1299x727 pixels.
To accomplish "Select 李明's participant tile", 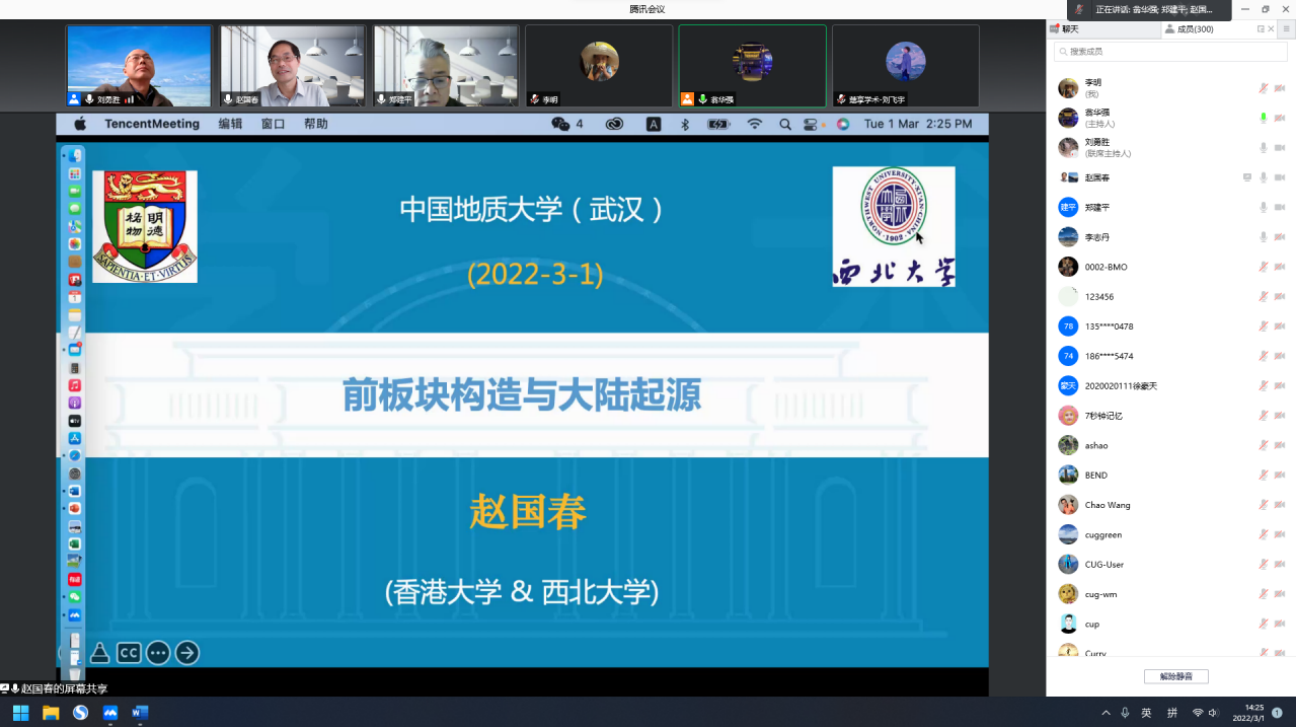I will pyautogui.click(x=599, y=66).
